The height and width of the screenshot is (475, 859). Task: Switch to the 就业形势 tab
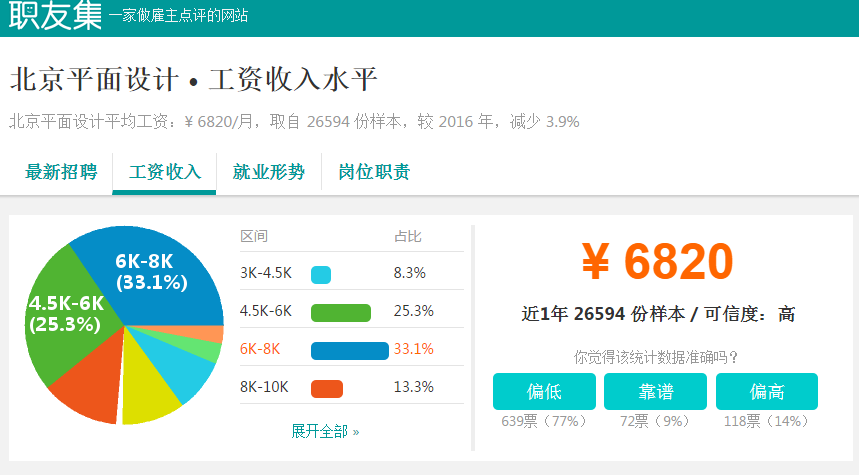(268, 172)
